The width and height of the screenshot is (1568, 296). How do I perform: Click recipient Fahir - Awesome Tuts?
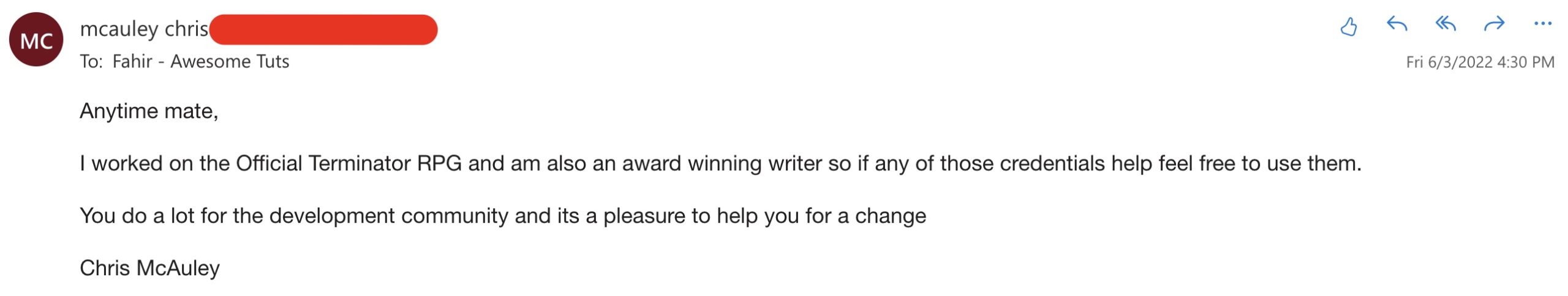200,61
